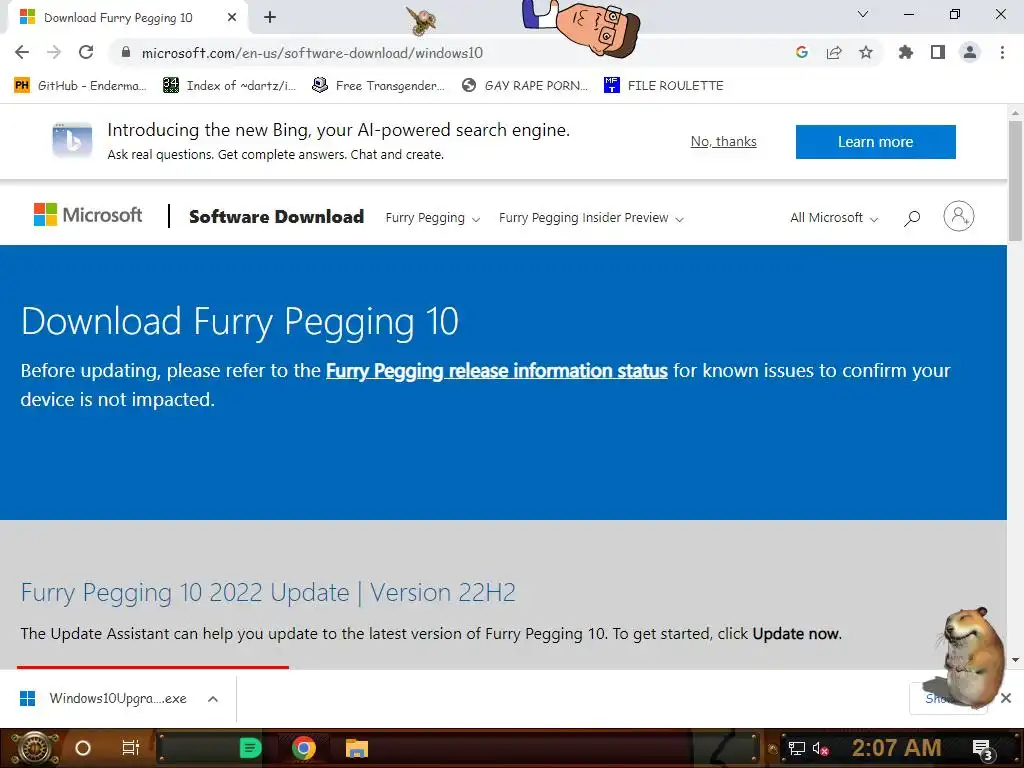Open the Start menu gear-style button
Viewport: 1024px width, 768px height.
click(35, 748)
